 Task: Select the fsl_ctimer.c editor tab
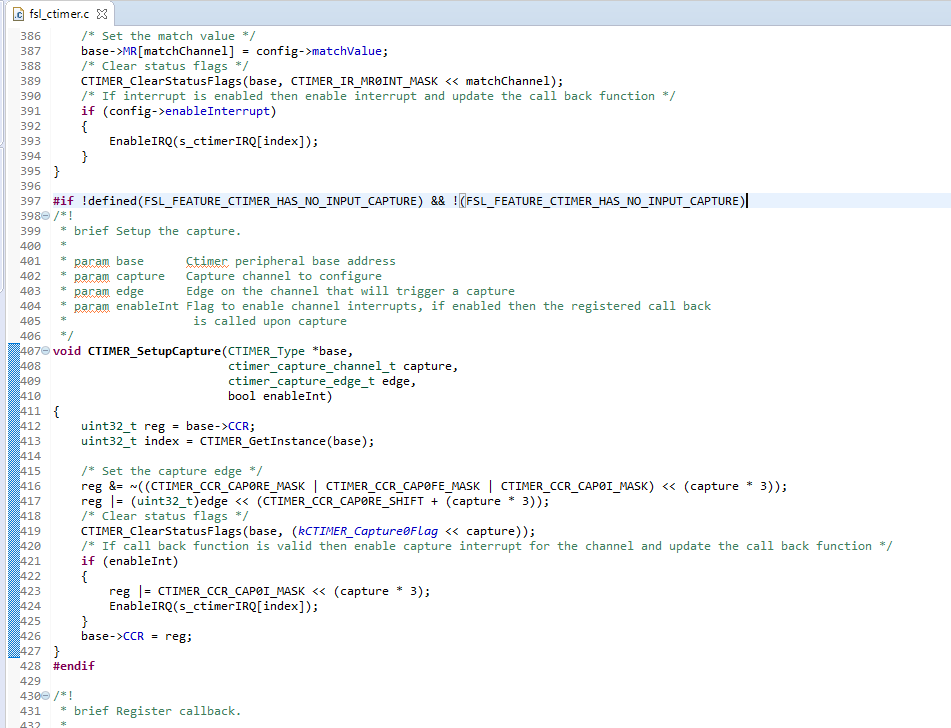coord(59,13)
